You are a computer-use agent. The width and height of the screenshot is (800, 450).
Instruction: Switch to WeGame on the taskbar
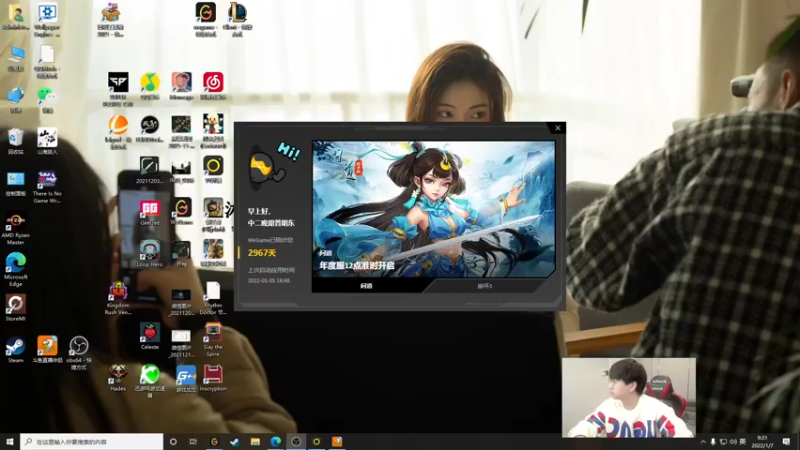point(214,441)
